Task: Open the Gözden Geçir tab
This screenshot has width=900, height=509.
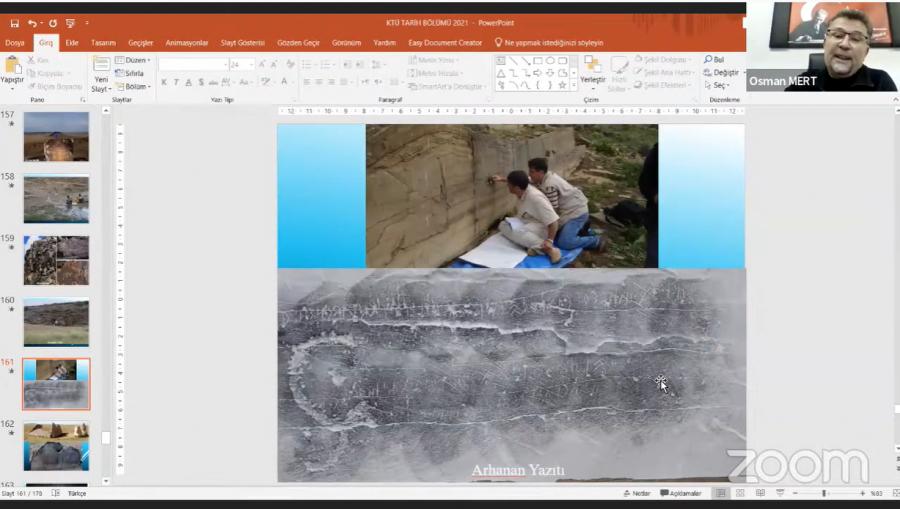Action: [298, 43]
